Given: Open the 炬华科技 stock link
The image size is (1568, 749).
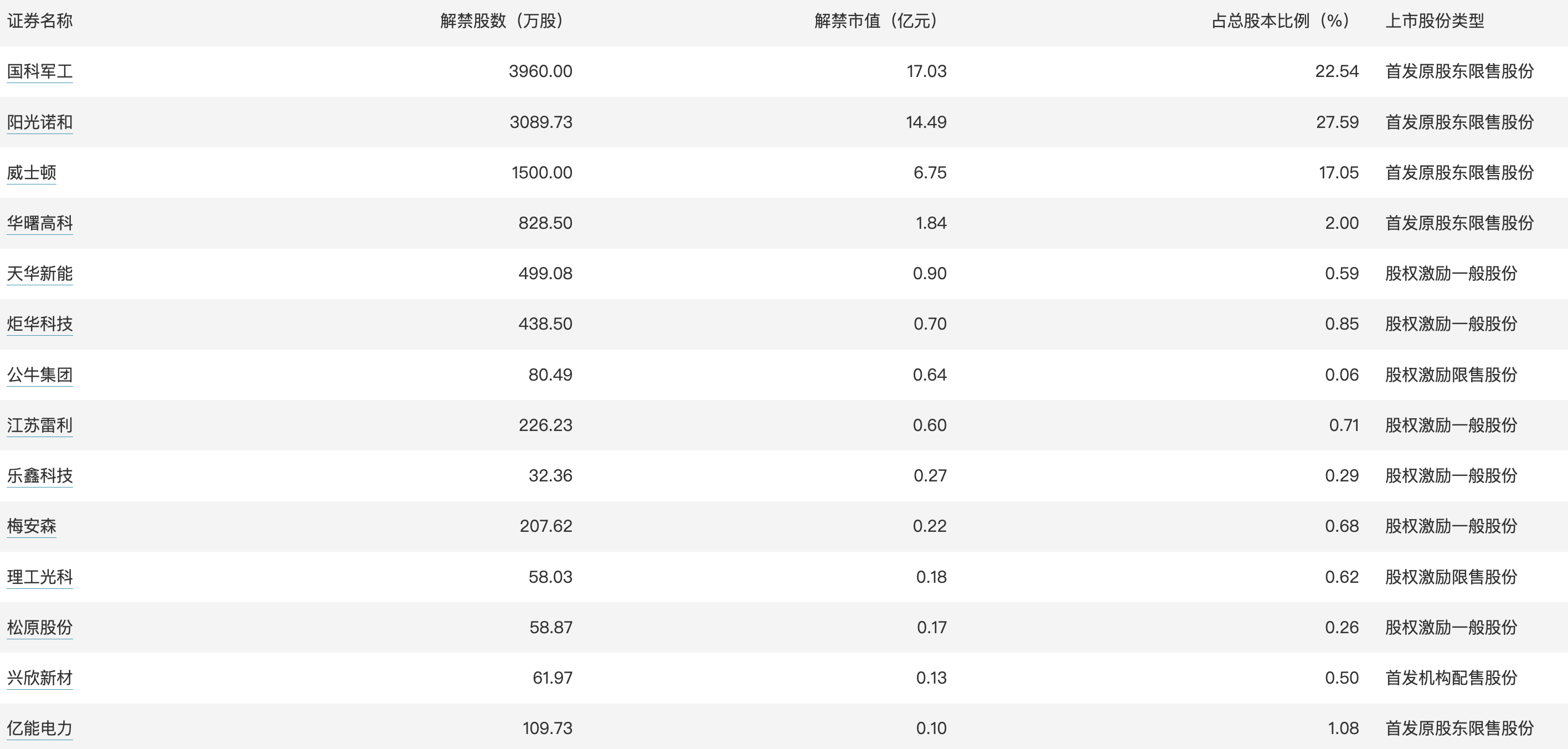Looking at the screenshot, I should pyautogui.click(x=39, y=324).
